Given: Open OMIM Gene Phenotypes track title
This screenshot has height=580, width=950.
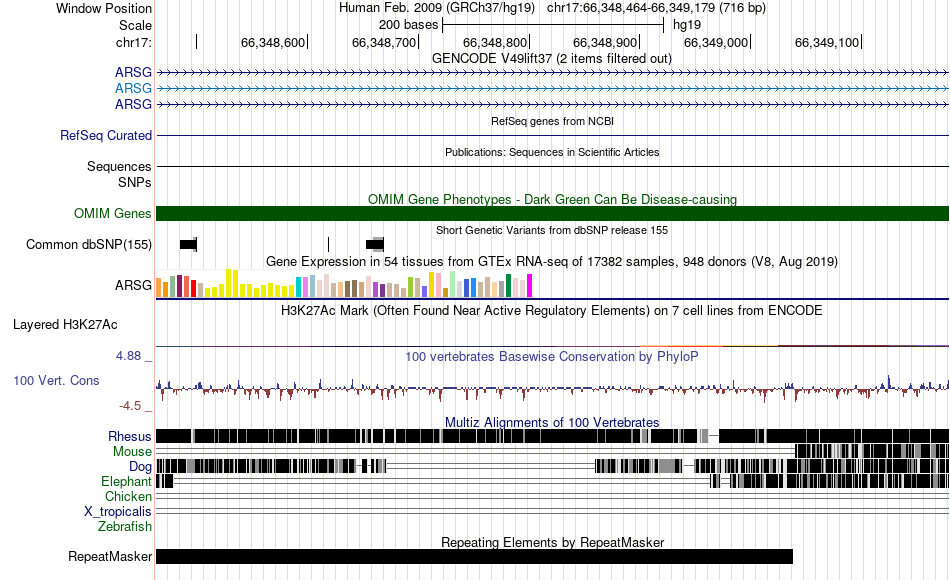Looking at the screenshot, I should 552,199.
